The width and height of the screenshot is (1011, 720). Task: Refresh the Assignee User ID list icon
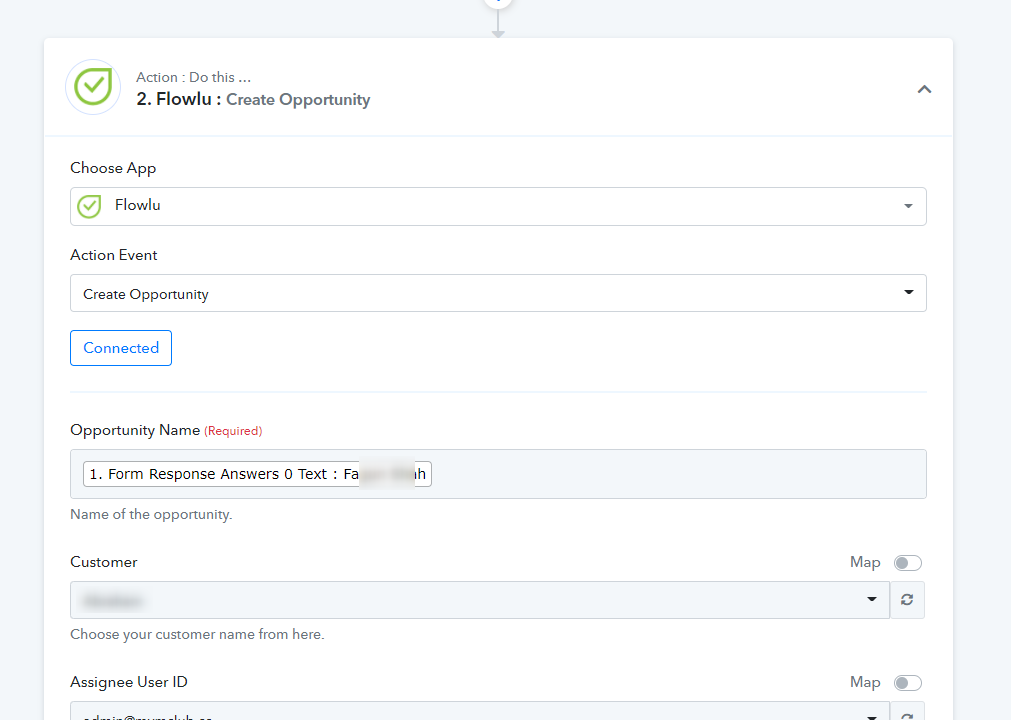[x=907, y=713]
